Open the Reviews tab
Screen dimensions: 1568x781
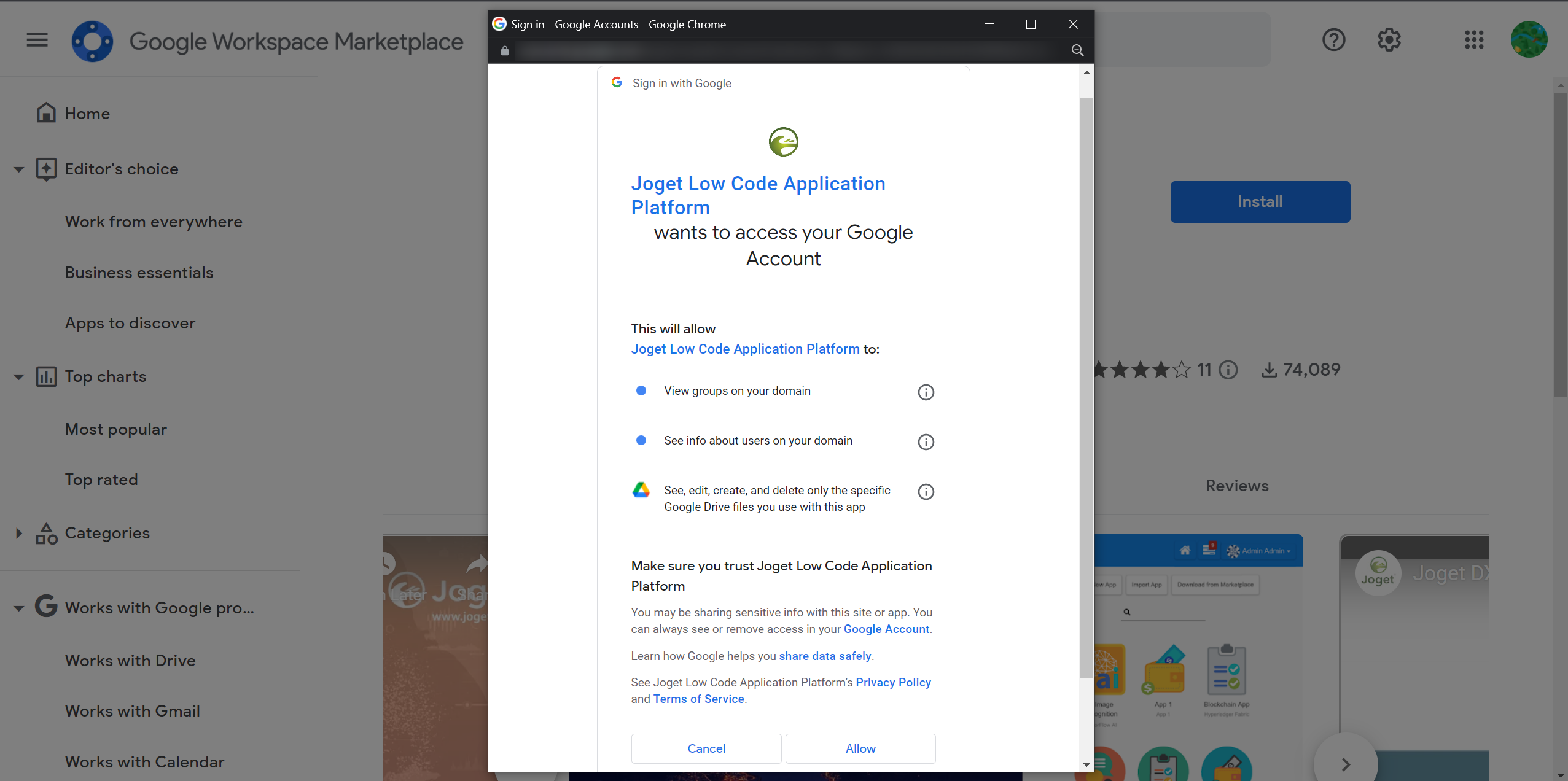[x=1237, y=486]
